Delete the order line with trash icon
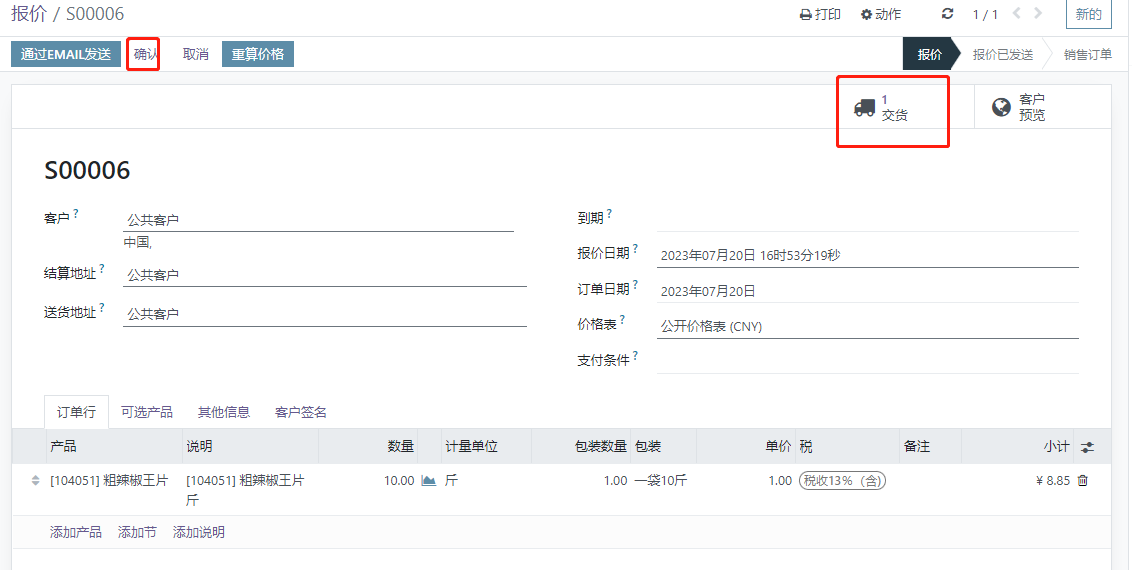 coord(1082,481)
